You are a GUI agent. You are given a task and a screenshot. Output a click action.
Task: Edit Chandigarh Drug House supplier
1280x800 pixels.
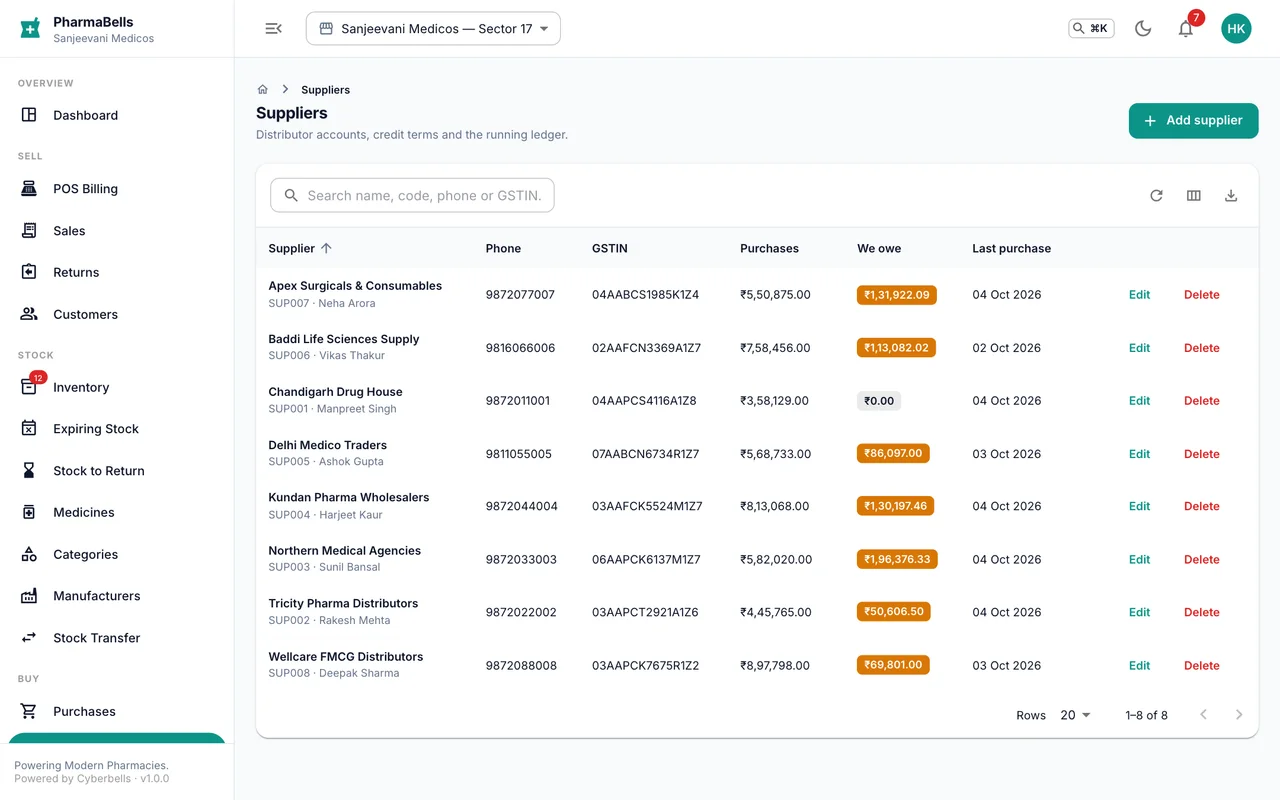click(x=1139, y=401)
